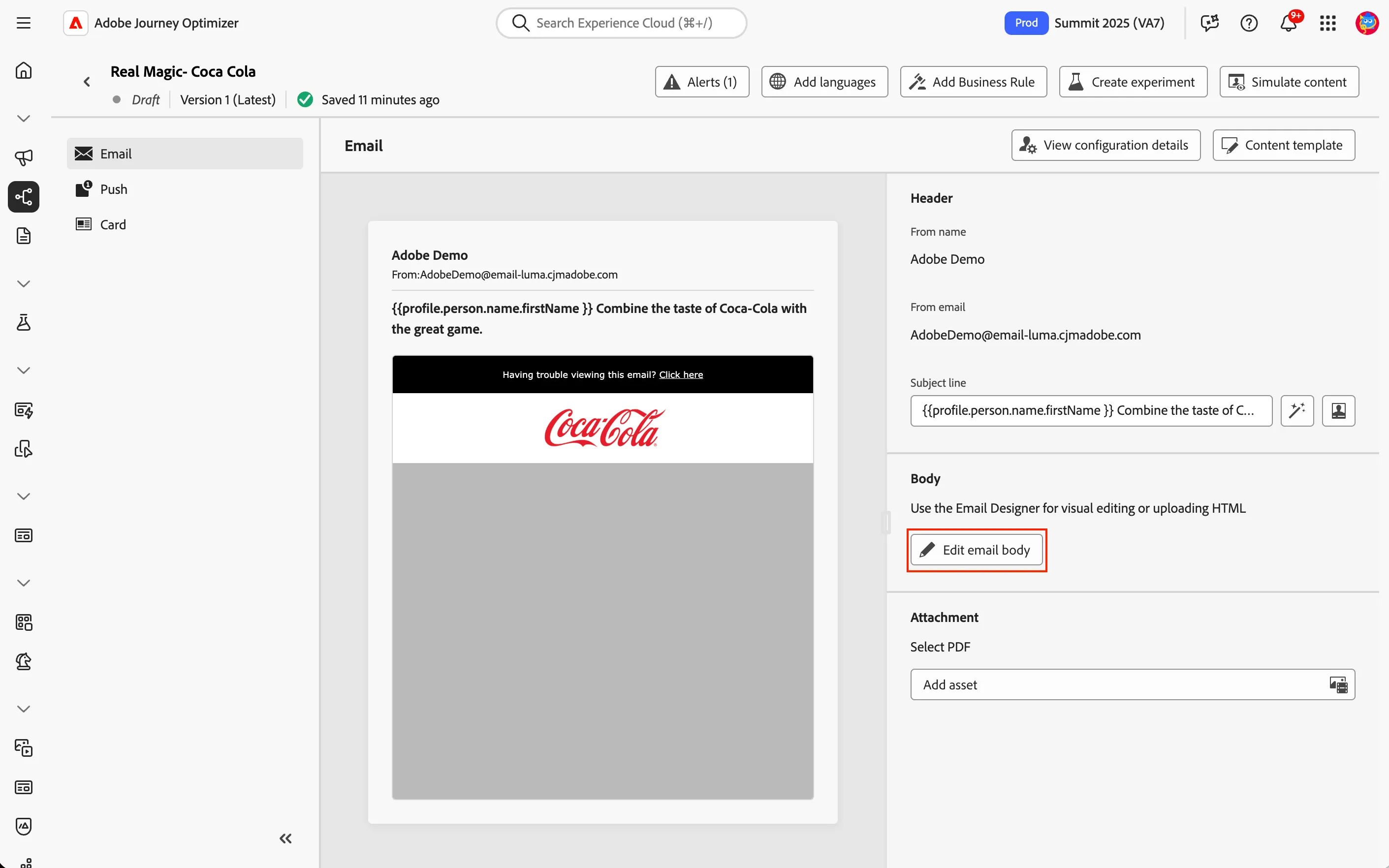
Task: Open the document sidebar icon below Journeys
Action: [x=24, y=236]
